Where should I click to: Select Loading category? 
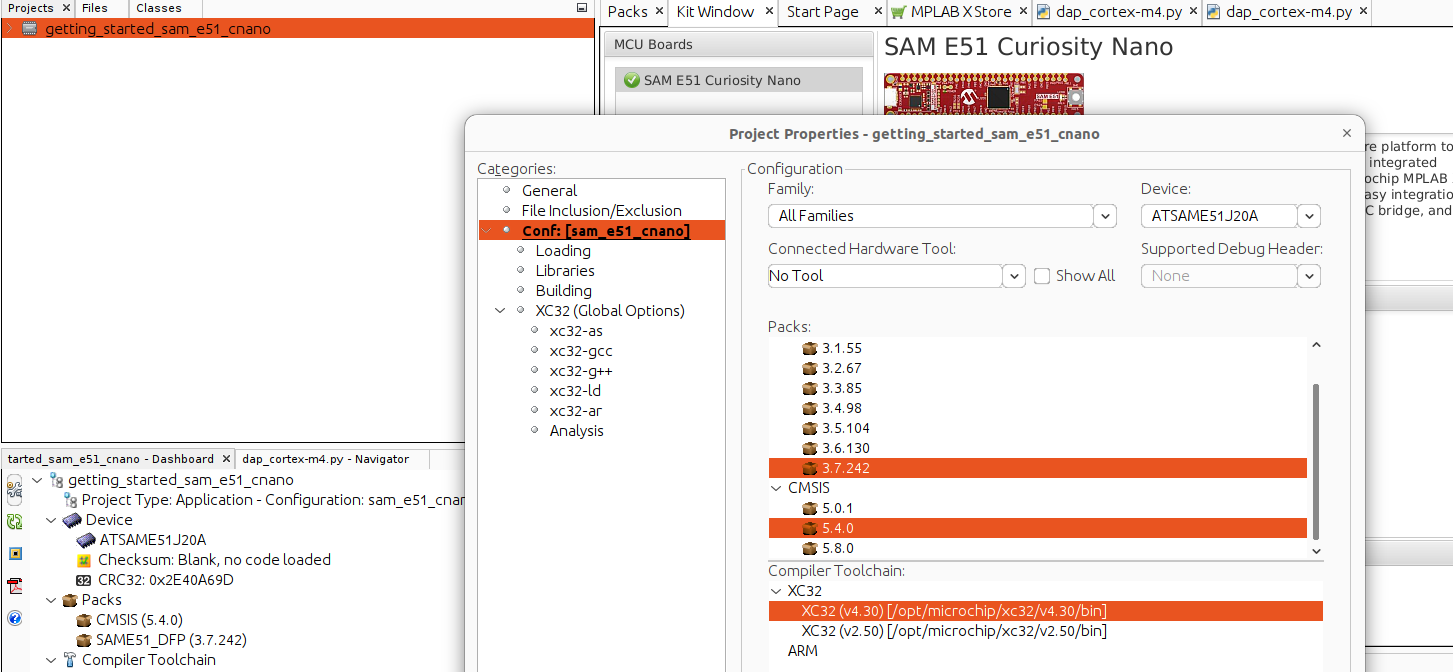[563, 251]
